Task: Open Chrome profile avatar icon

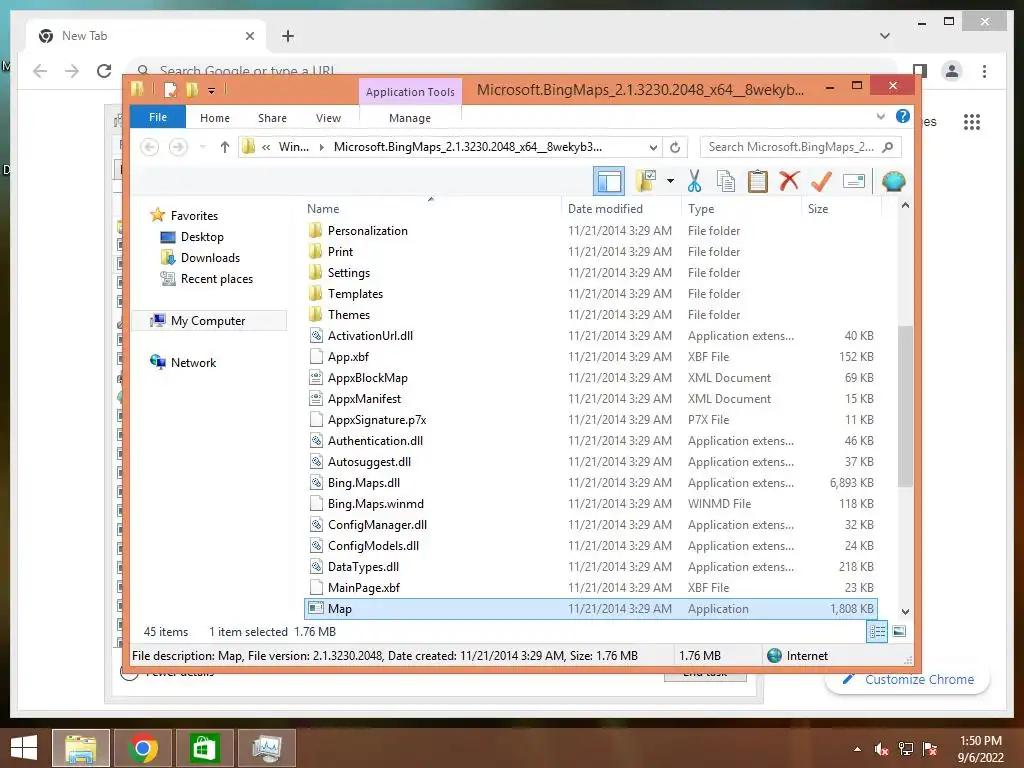Action: click(x=952, y=71)
